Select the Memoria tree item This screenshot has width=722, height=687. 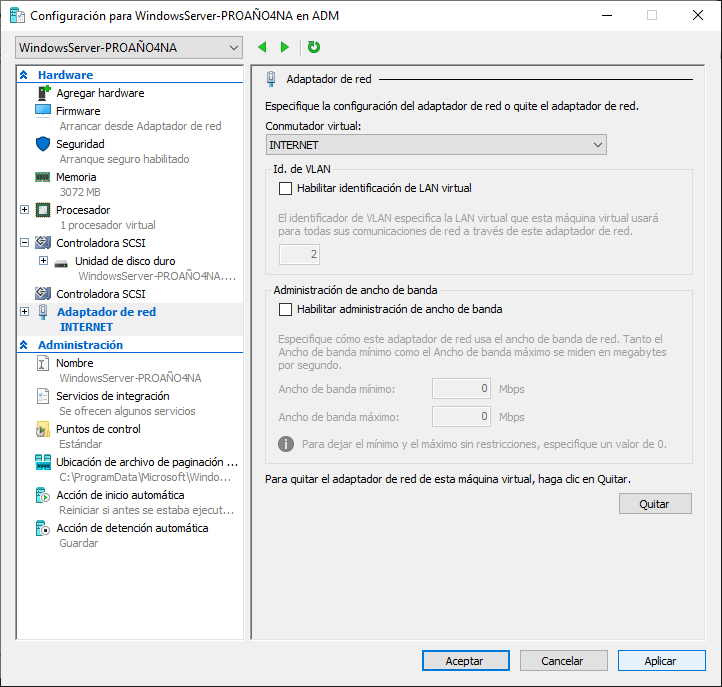76,177
